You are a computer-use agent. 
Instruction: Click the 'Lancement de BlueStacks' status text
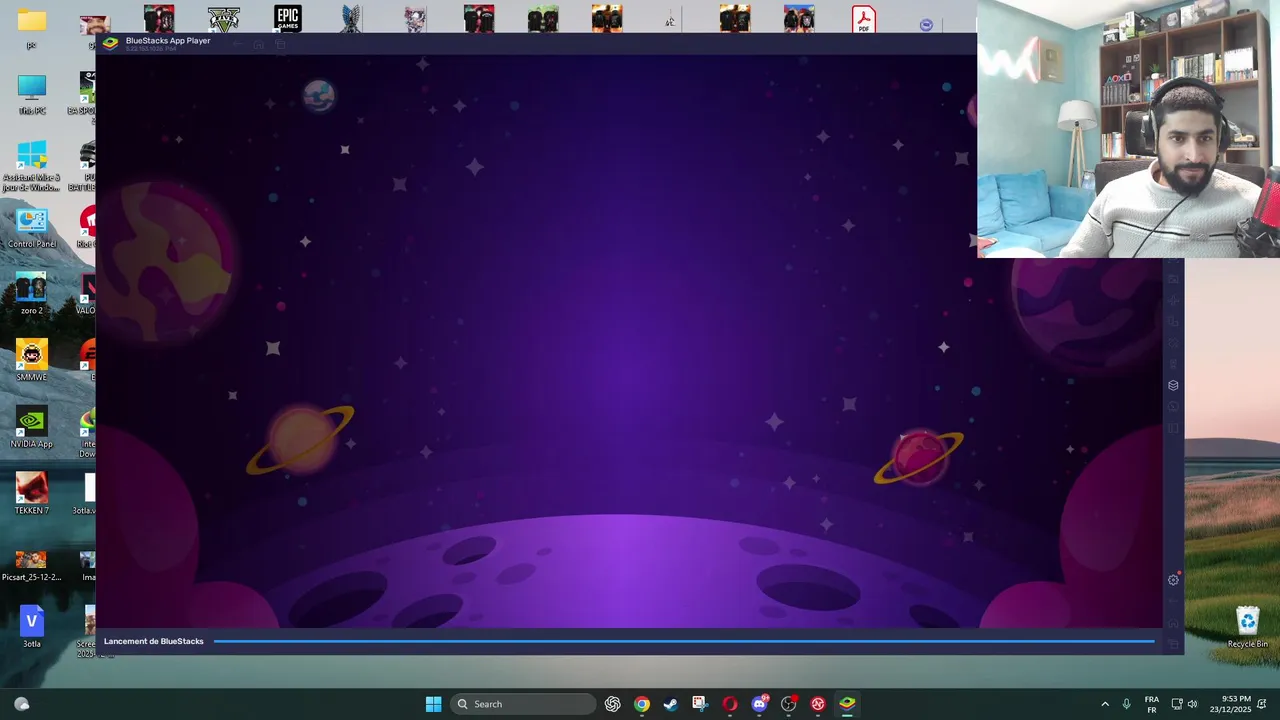point(154,641)
